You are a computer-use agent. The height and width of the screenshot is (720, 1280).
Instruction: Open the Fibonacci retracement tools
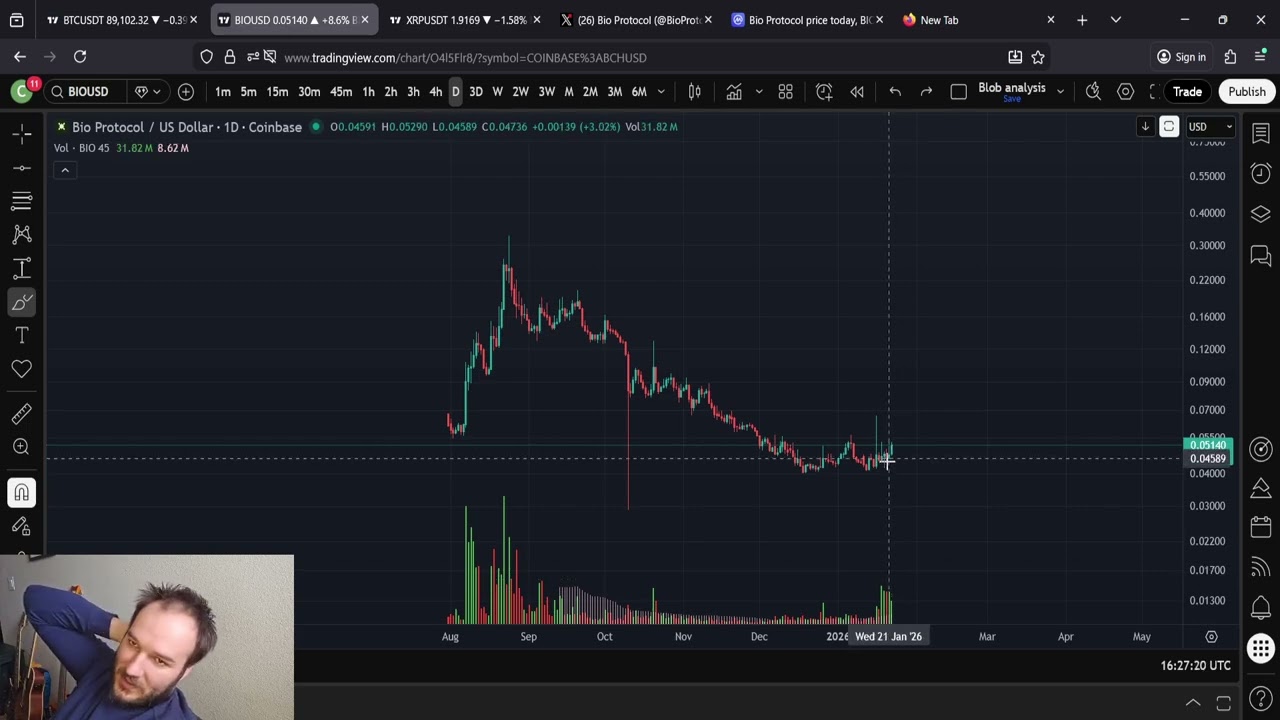[22, 201]
